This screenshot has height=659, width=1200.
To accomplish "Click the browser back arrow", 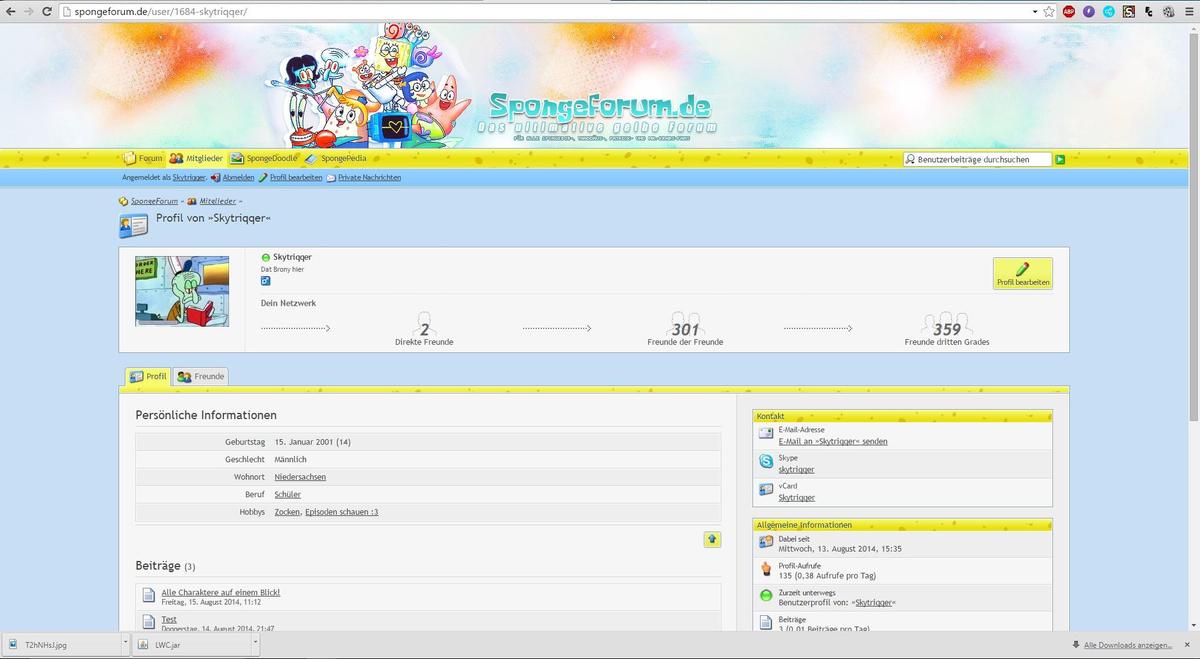I will coord(10,11).
